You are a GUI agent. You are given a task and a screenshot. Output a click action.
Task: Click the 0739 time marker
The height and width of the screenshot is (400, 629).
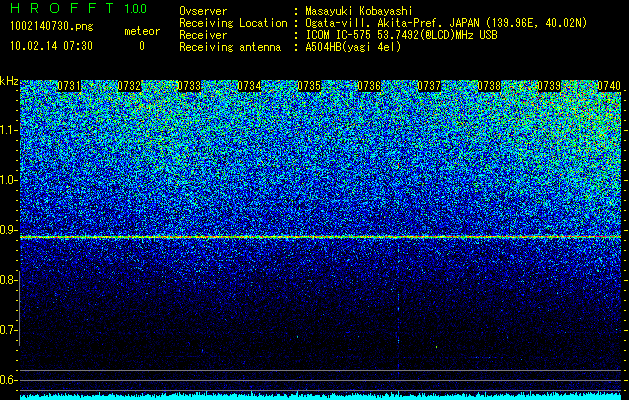549,86
